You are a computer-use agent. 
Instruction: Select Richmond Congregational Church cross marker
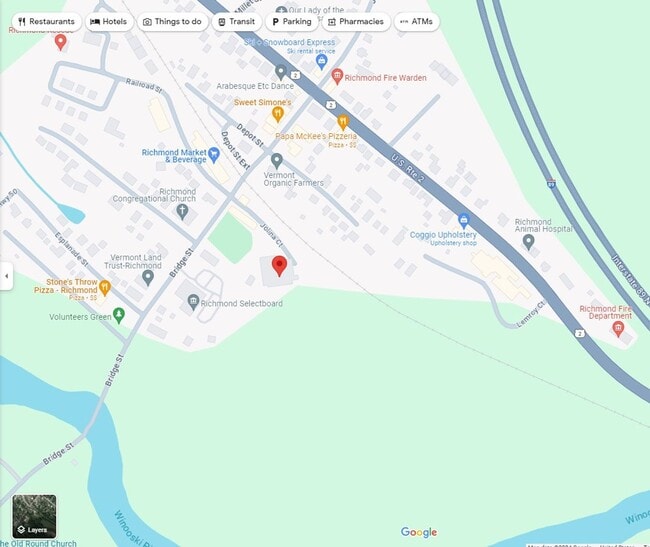tap(182, 212)
